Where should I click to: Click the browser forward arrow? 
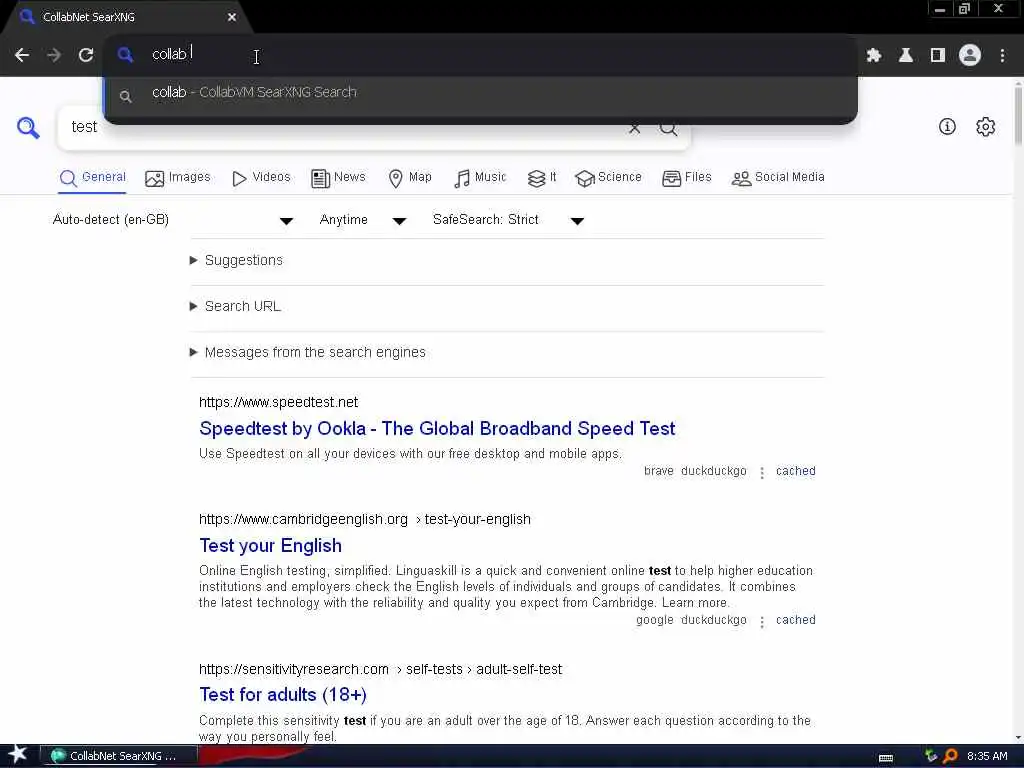pyautogui.click(x=54, y=56)
